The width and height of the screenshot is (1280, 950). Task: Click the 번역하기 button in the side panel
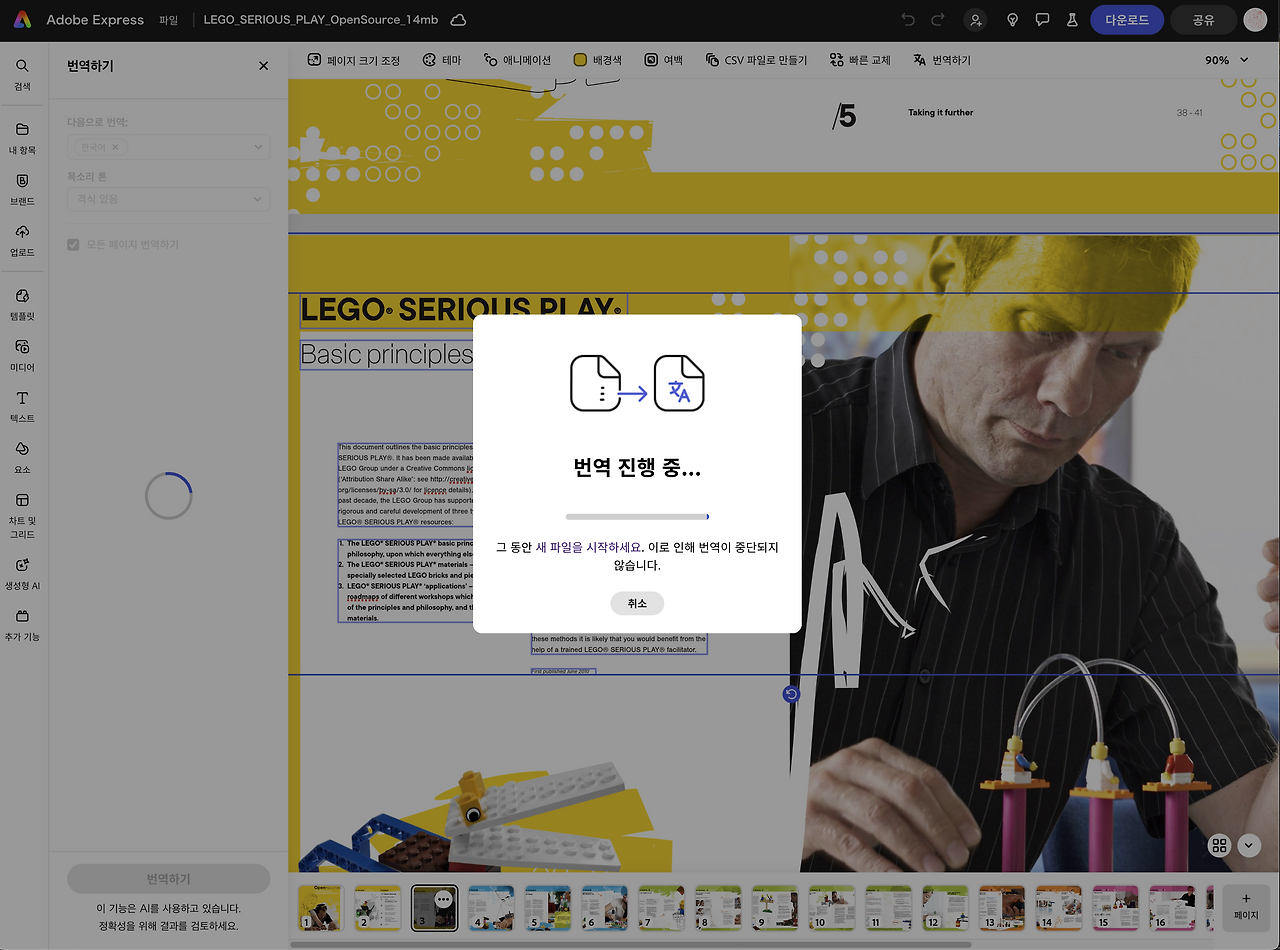click(x=169, y=879)
